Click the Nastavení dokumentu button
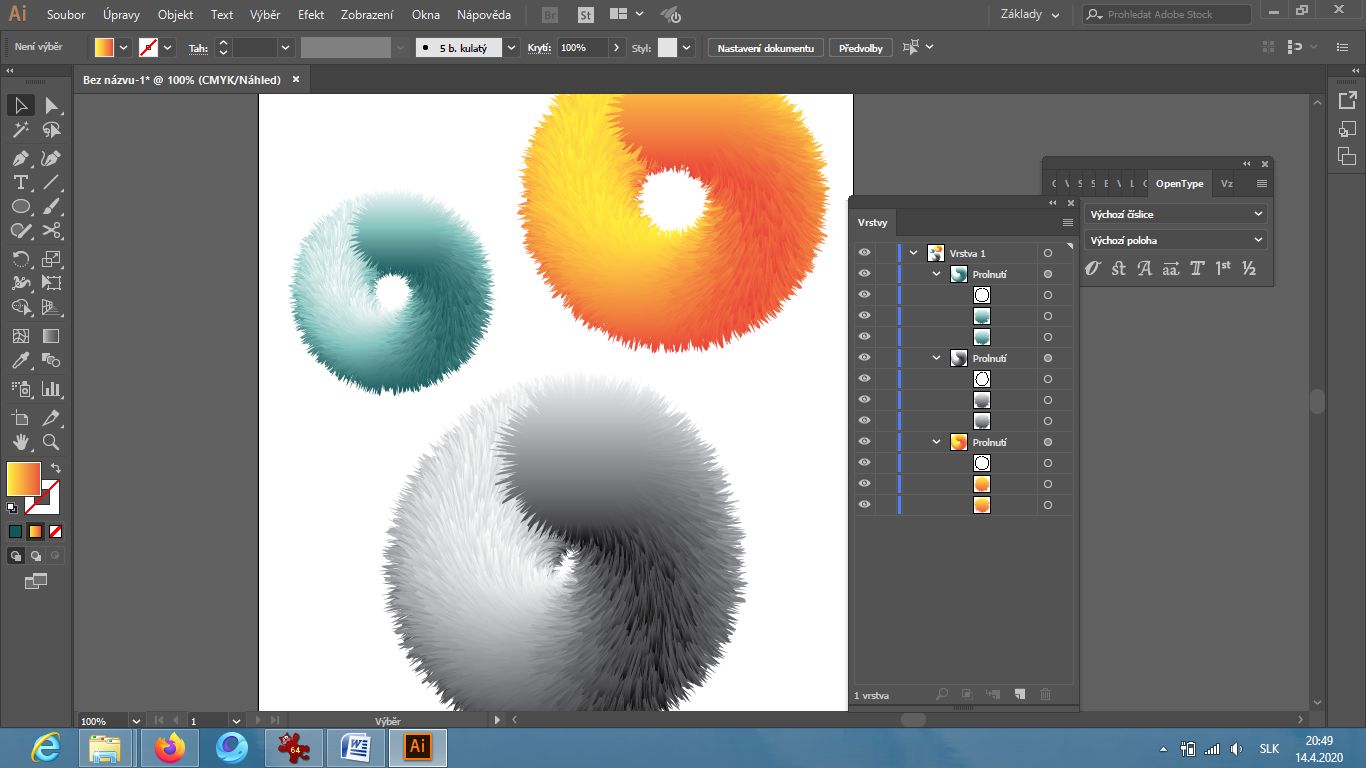The height and width of the screenshot is (768, 1366). (x=766, y=48)
